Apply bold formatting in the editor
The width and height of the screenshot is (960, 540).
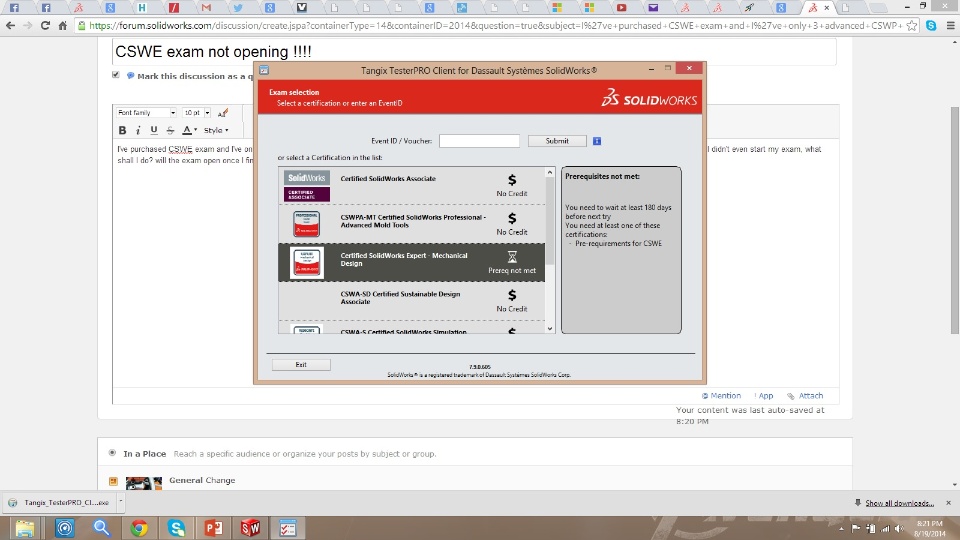(x=122, y=130)
